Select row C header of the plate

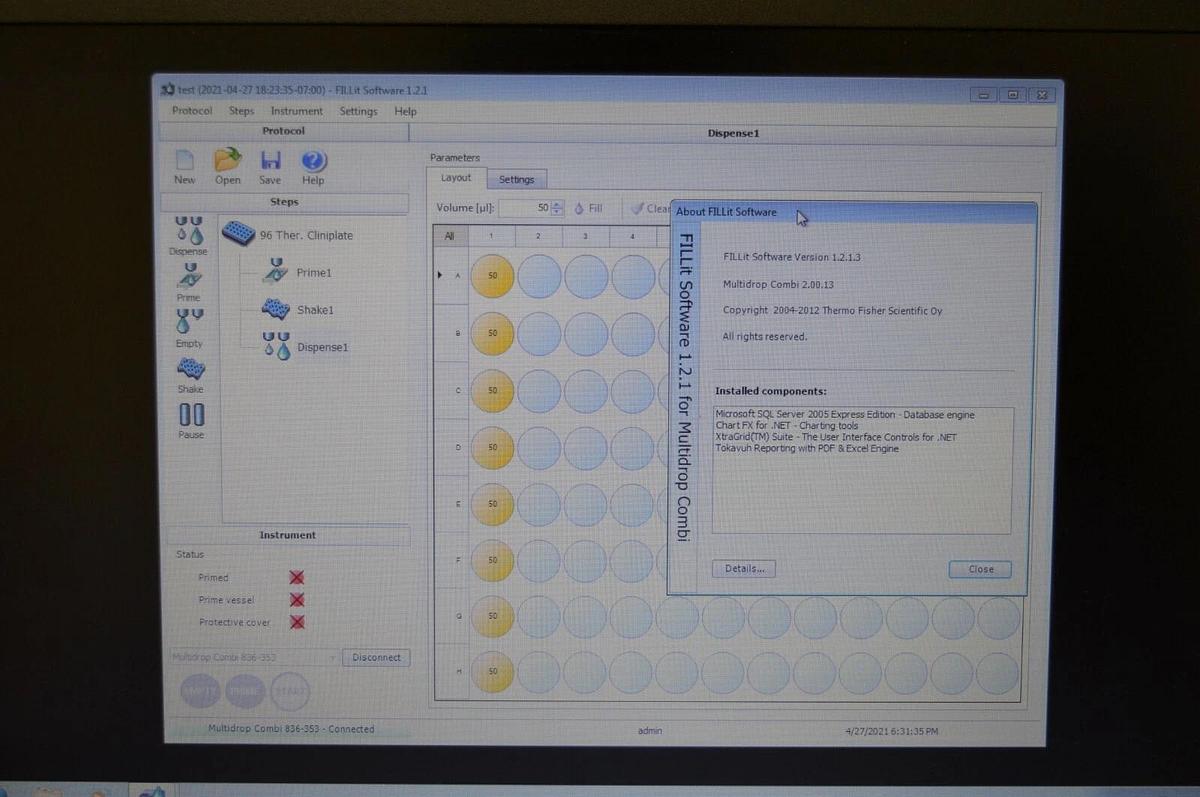tap(451, 389)
